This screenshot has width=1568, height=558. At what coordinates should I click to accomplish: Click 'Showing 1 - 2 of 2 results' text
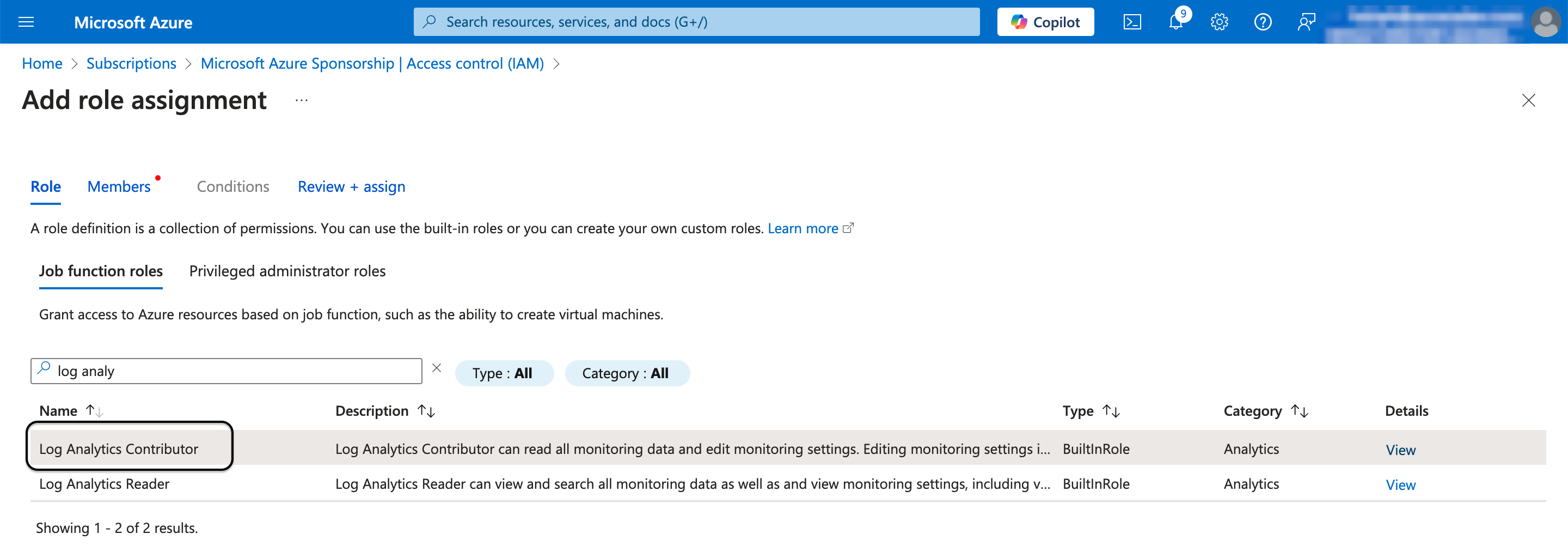(x=117, y=528)
